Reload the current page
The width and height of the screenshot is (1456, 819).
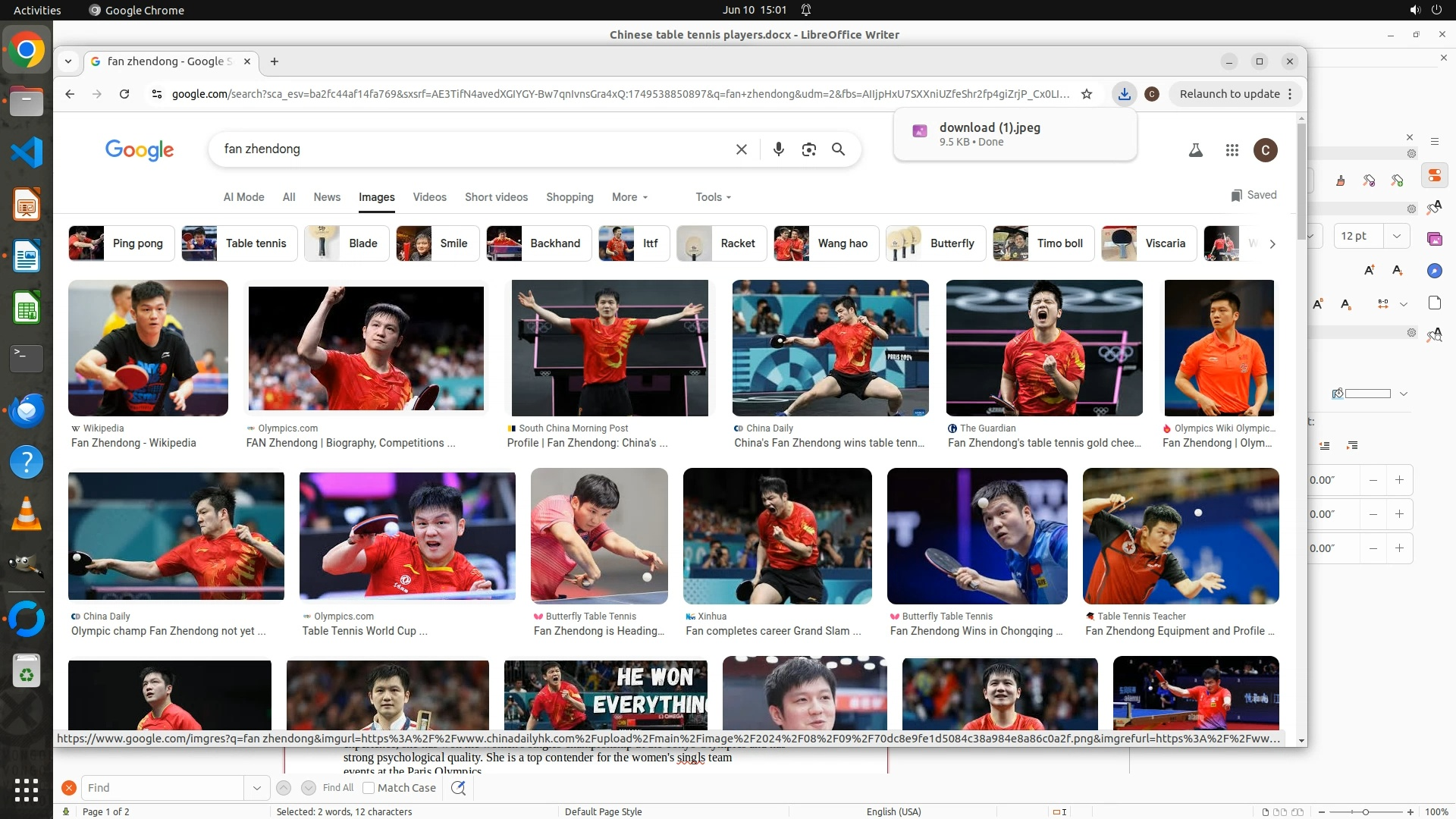pos(124,94)
